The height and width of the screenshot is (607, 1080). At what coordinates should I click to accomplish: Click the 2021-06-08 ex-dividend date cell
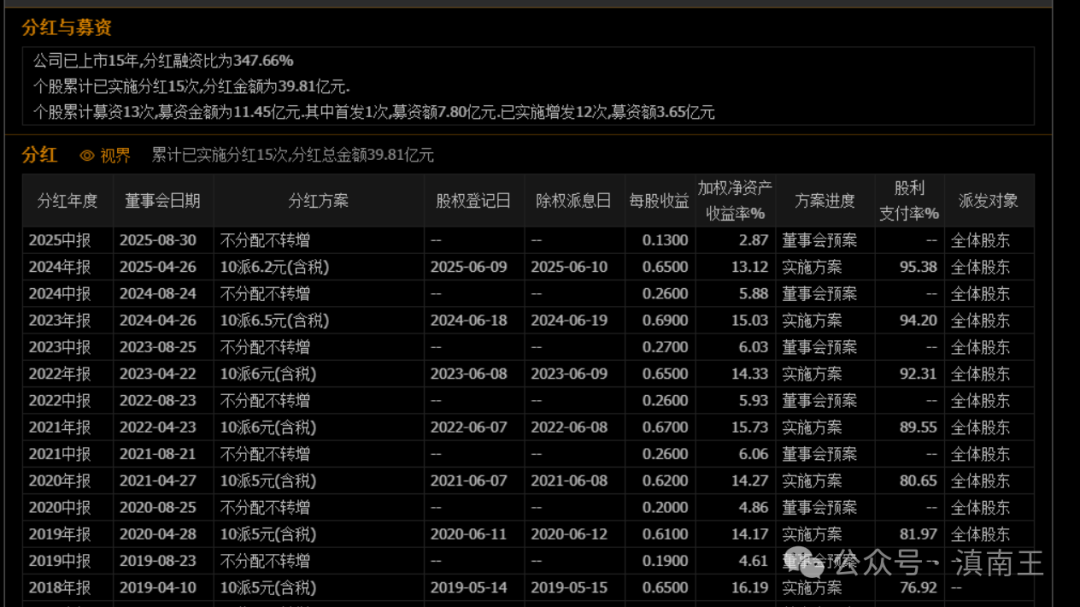coord(574,481)
